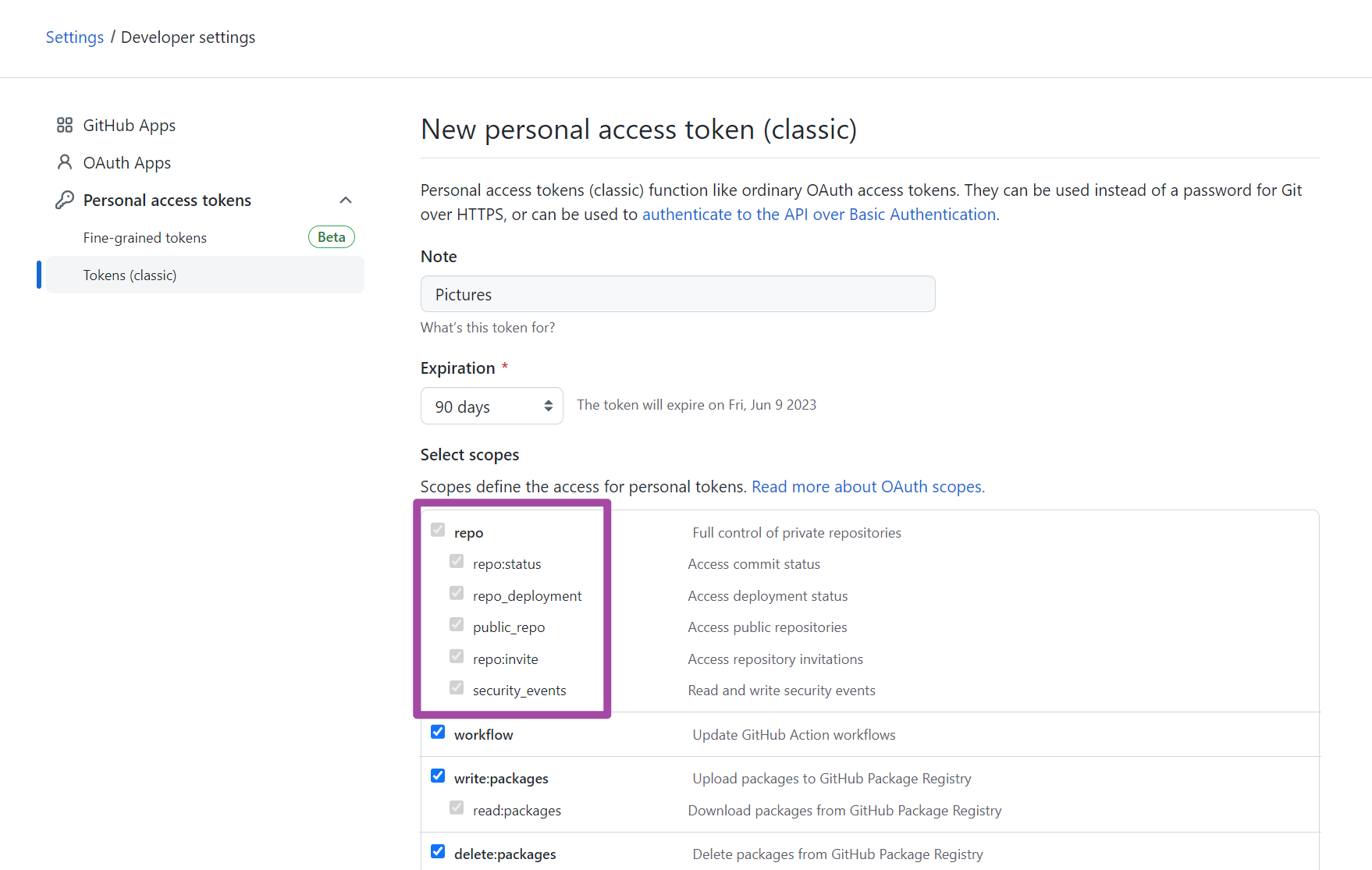Click the Beta badge beside Fine-grained tokens
This screenshot has width=1372, height=870.
[x=331, y=237]
